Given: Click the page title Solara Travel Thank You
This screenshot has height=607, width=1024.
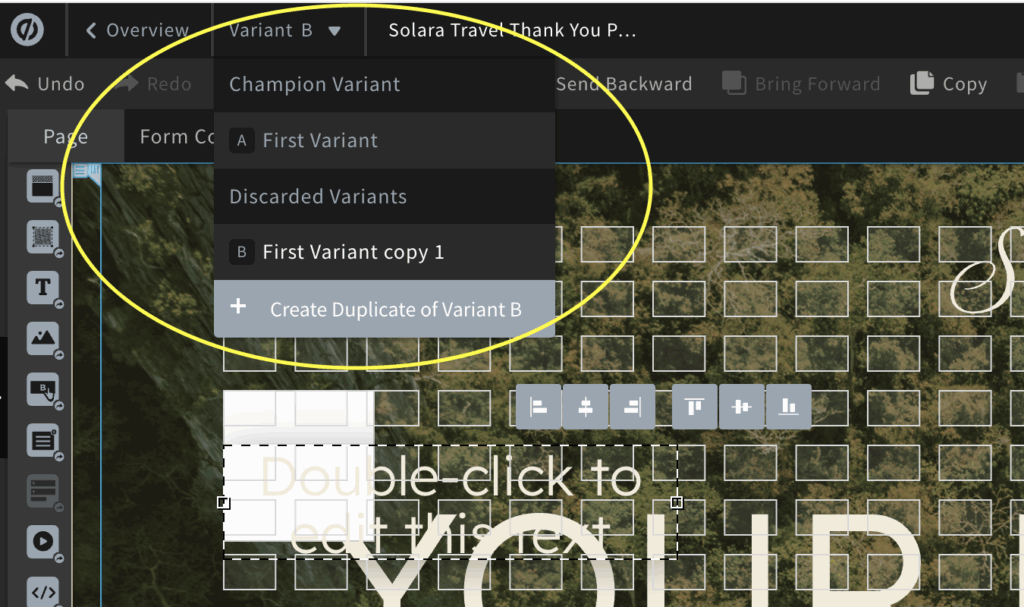Looking at the screenshot, I should (512, 30).
